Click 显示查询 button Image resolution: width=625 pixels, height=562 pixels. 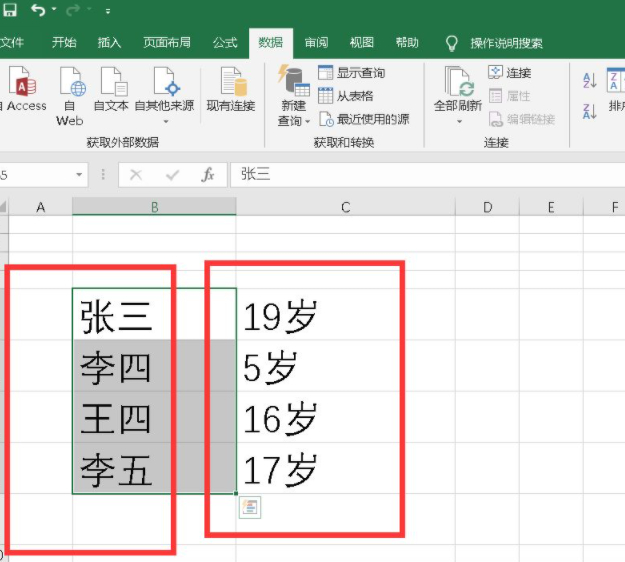click(x=352, y=73)
